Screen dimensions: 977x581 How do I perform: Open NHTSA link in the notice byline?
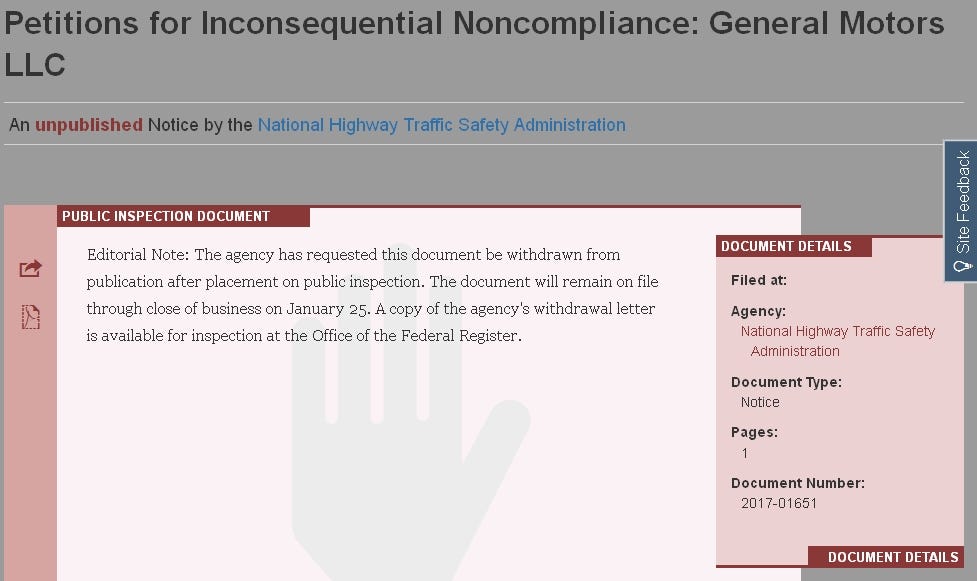tap(441, 125)
